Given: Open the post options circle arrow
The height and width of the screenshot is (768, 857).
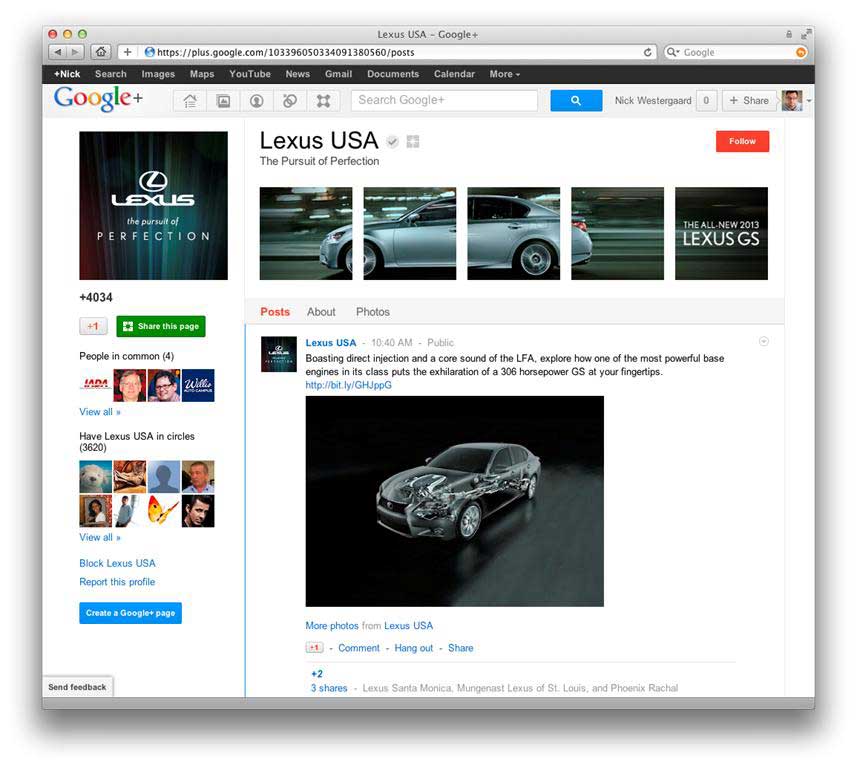Looking at the screenshot, I should pyautogui.click(x=764, y=342).
